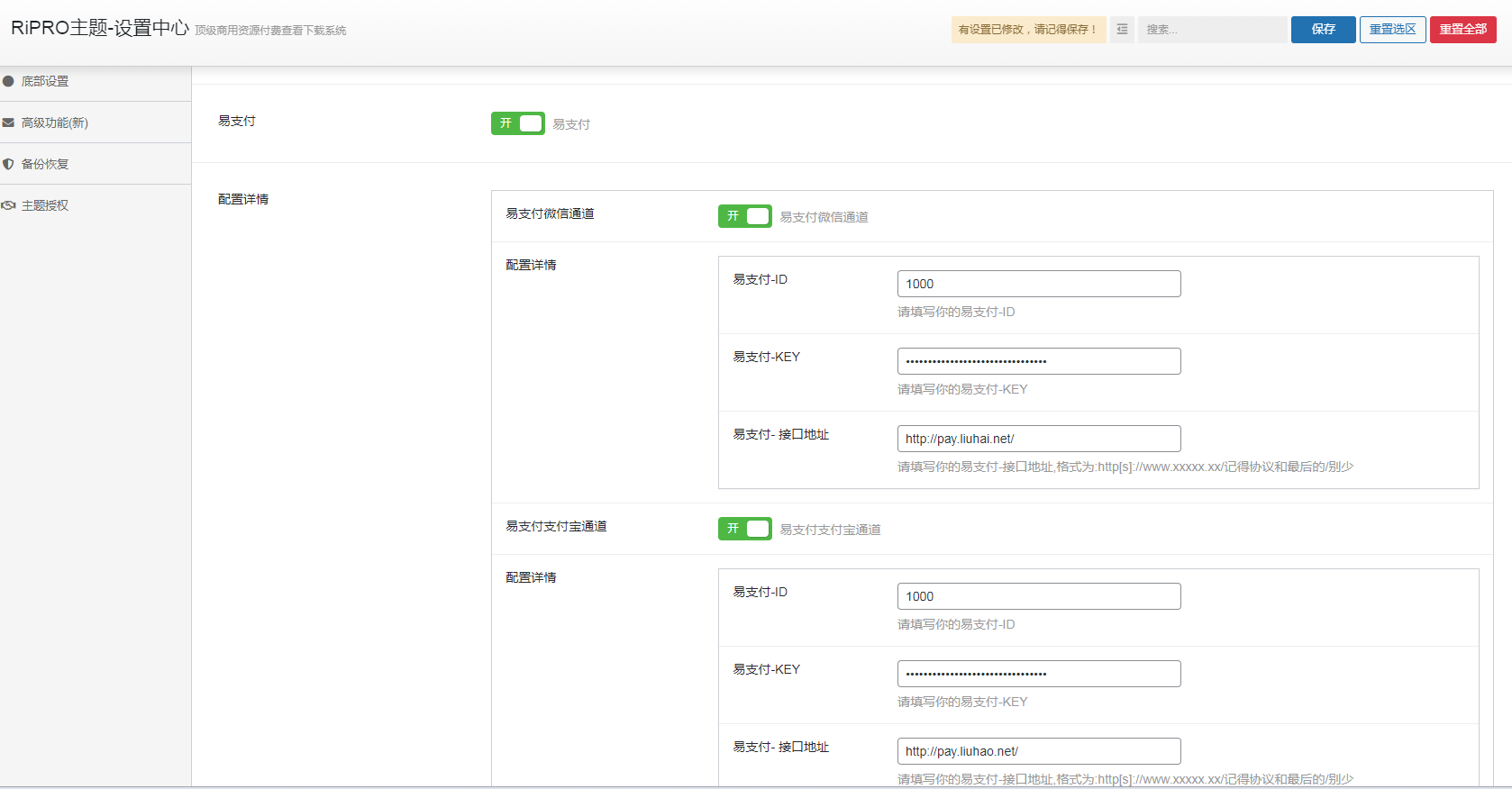Click the handshake icon beside 主题授权
The width and height of the screenshot is (1512, 789).
point(8,205)
